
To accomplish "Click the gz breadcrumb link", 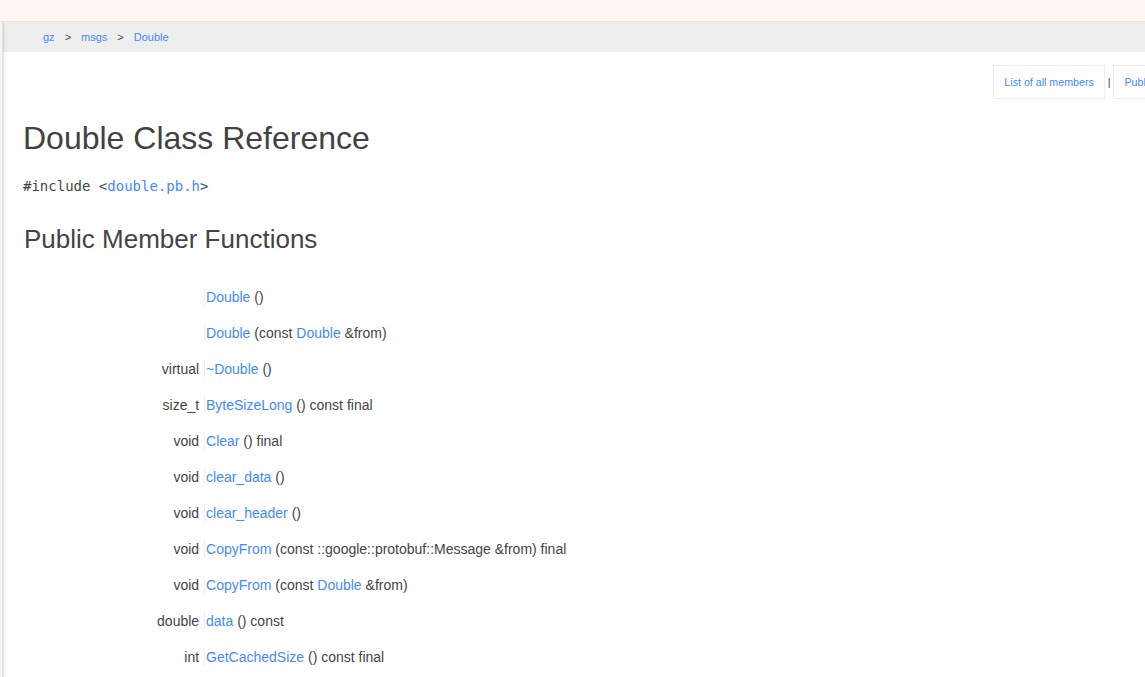I will [x=48, y=37].
